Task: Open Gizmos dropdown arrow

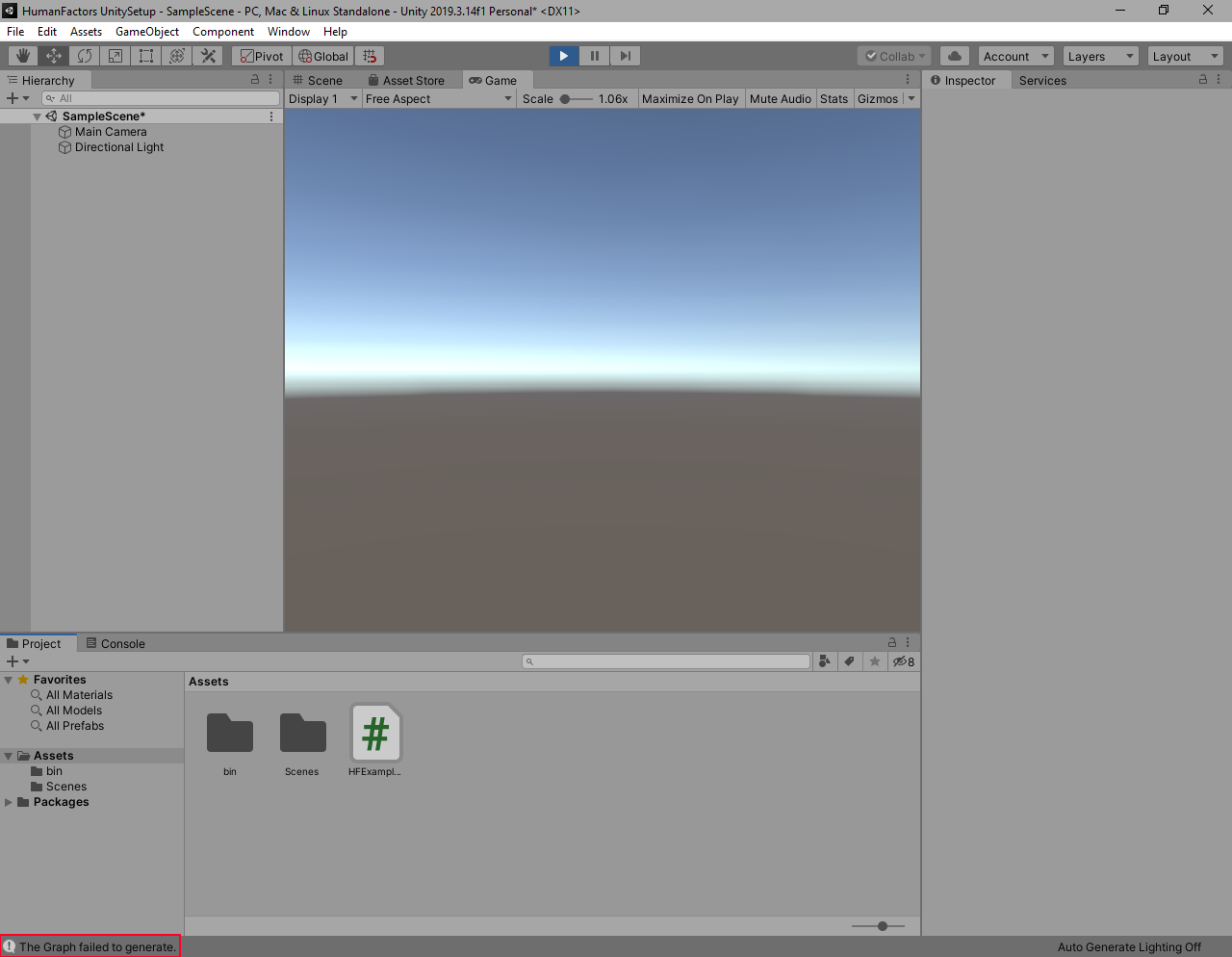Action: click(911, 98)
